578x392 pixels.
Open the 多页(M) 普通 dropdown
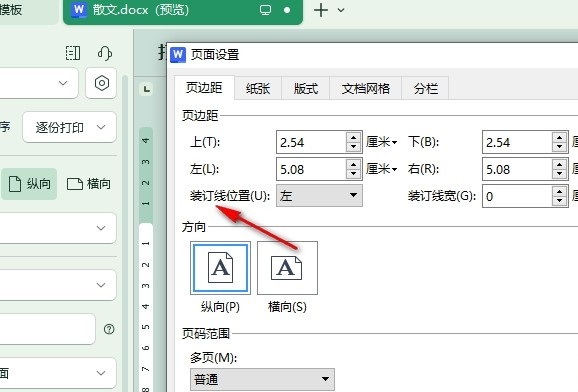click(x=262, y=379)
